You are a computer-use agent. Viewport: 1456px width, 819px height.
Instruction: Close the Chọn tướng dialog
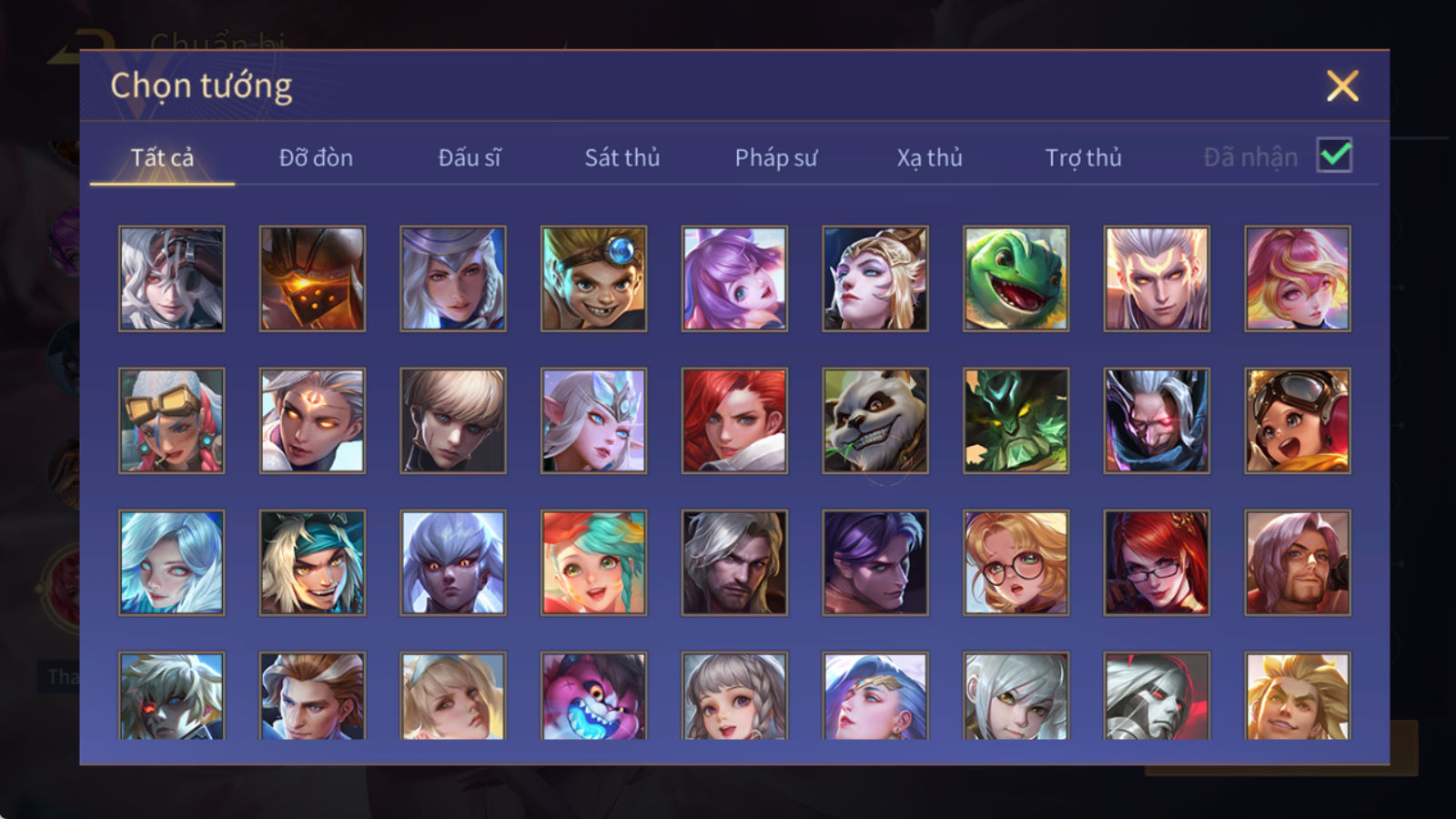pos(1342,86)
